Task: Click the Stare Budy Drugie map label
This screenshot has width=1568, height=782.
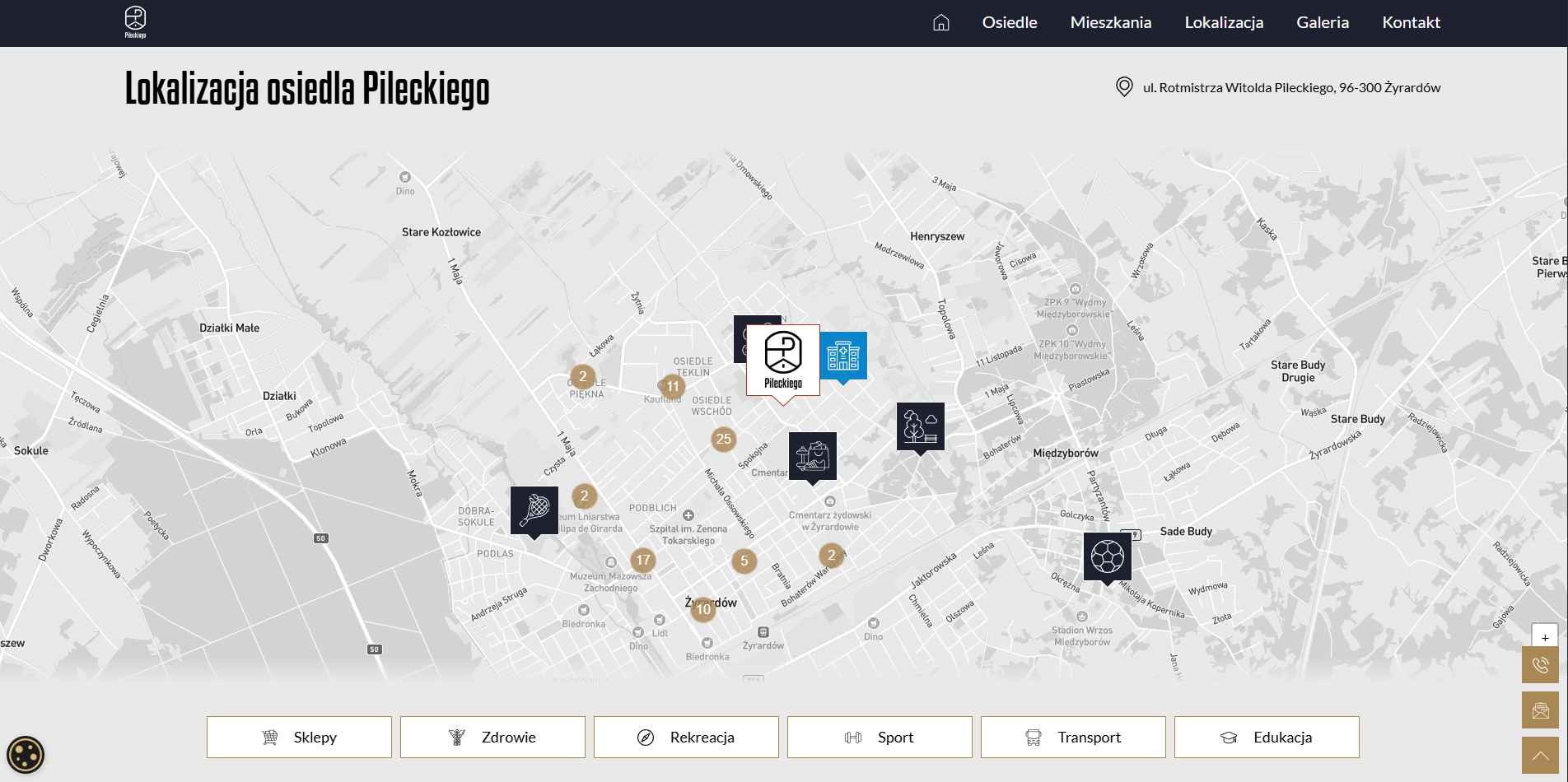Action: click(x=1298, y=371)
